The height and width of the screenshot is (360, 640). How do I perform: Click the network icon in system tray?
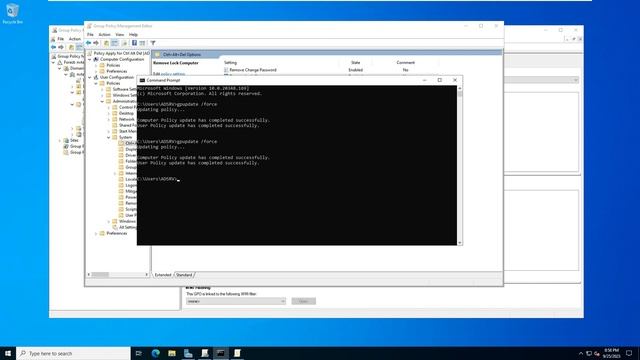pos(589,353)
